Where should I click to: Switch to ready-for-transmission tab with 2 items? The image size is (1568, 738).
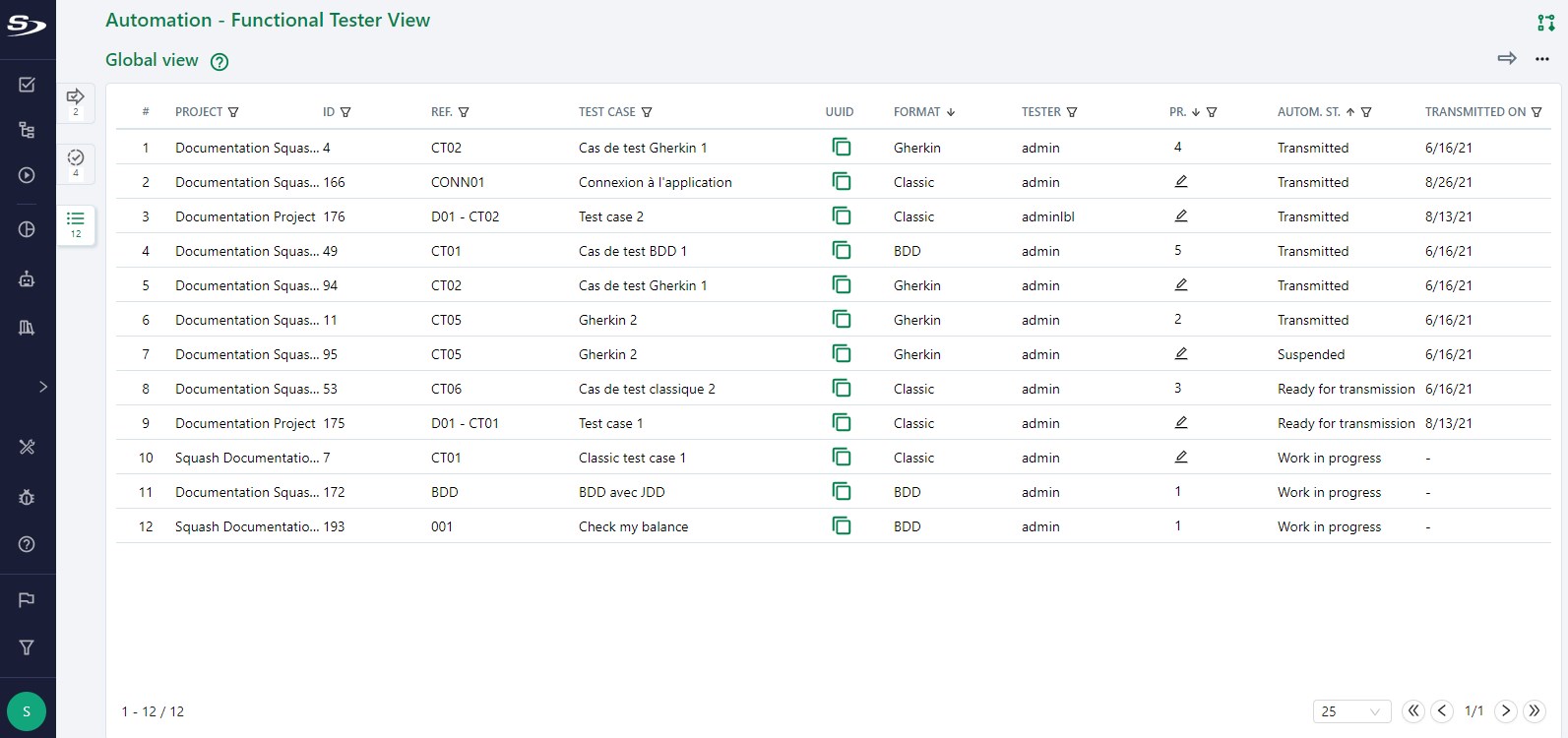click(x=76, y=101)
